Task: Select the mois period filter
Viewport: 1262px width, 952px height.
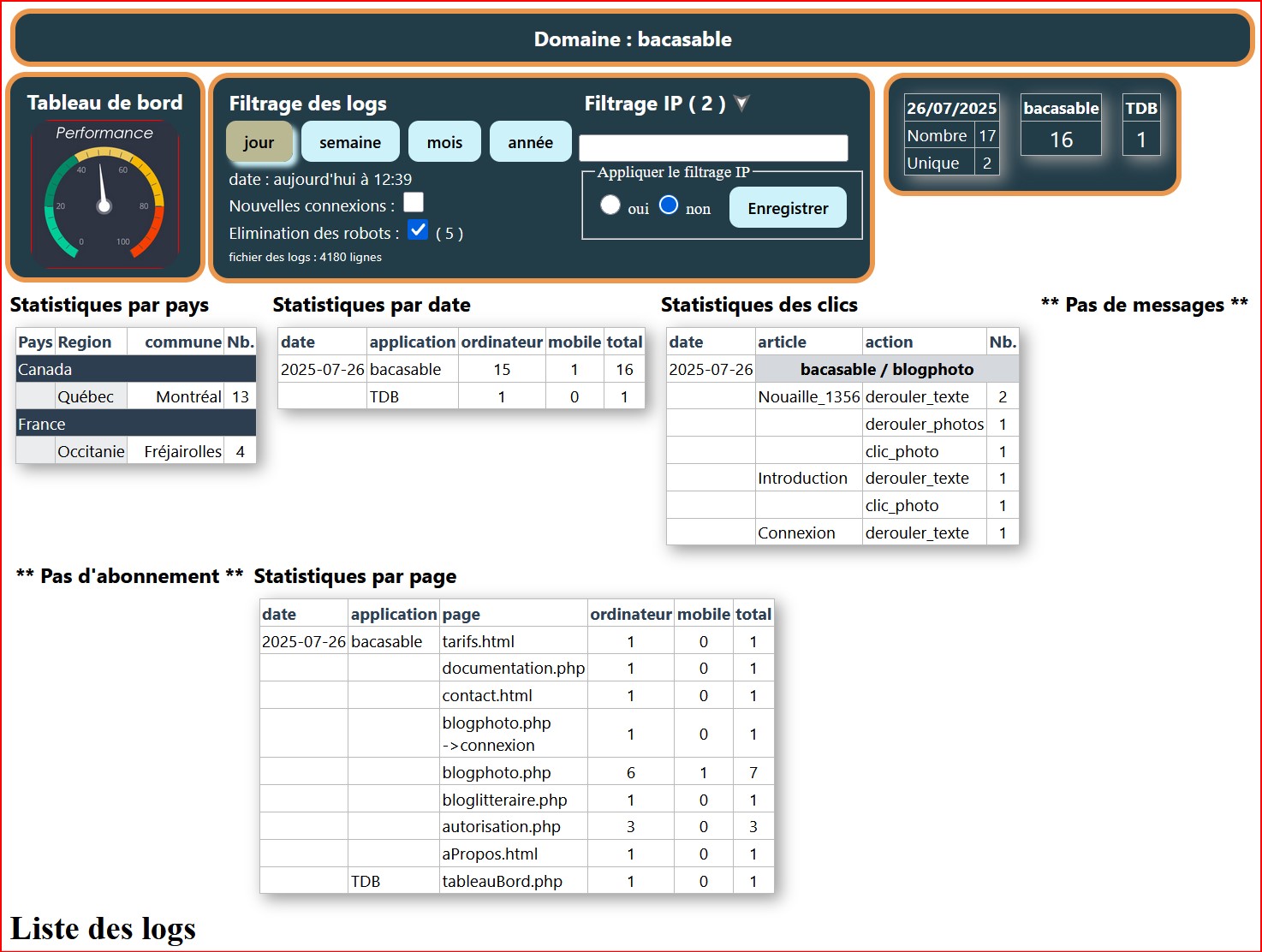Action: click(x=444, y=142)
